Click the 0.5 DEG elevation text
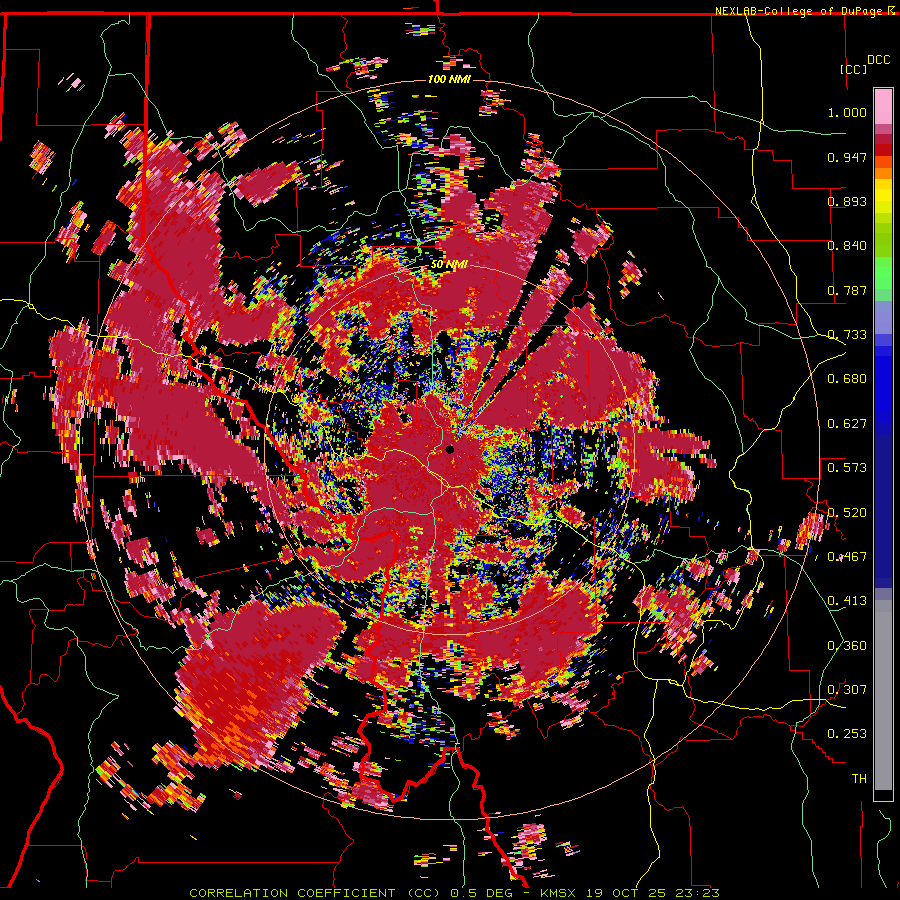 point(483,893)
